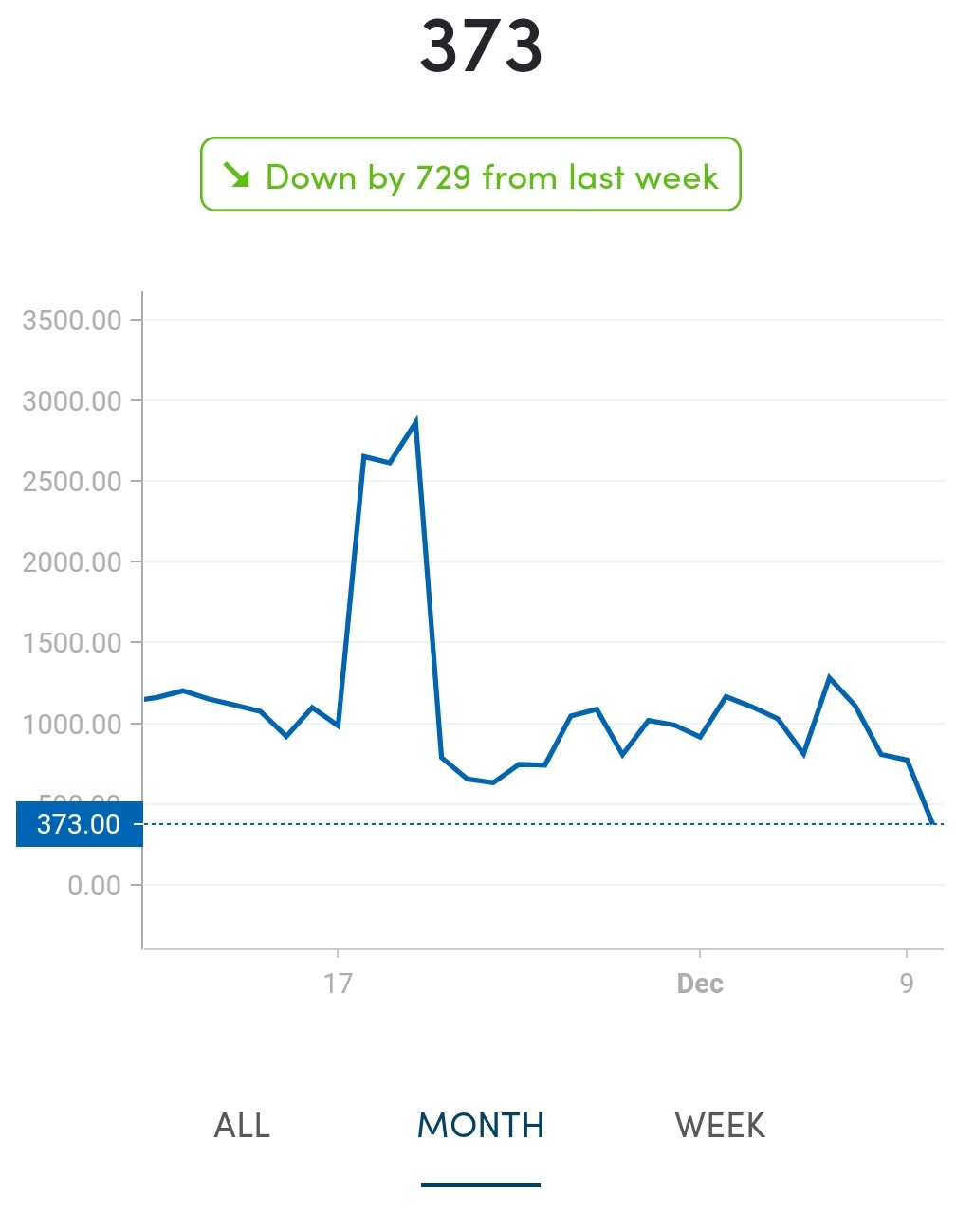Select the MONTH tab

[481, 1126]
